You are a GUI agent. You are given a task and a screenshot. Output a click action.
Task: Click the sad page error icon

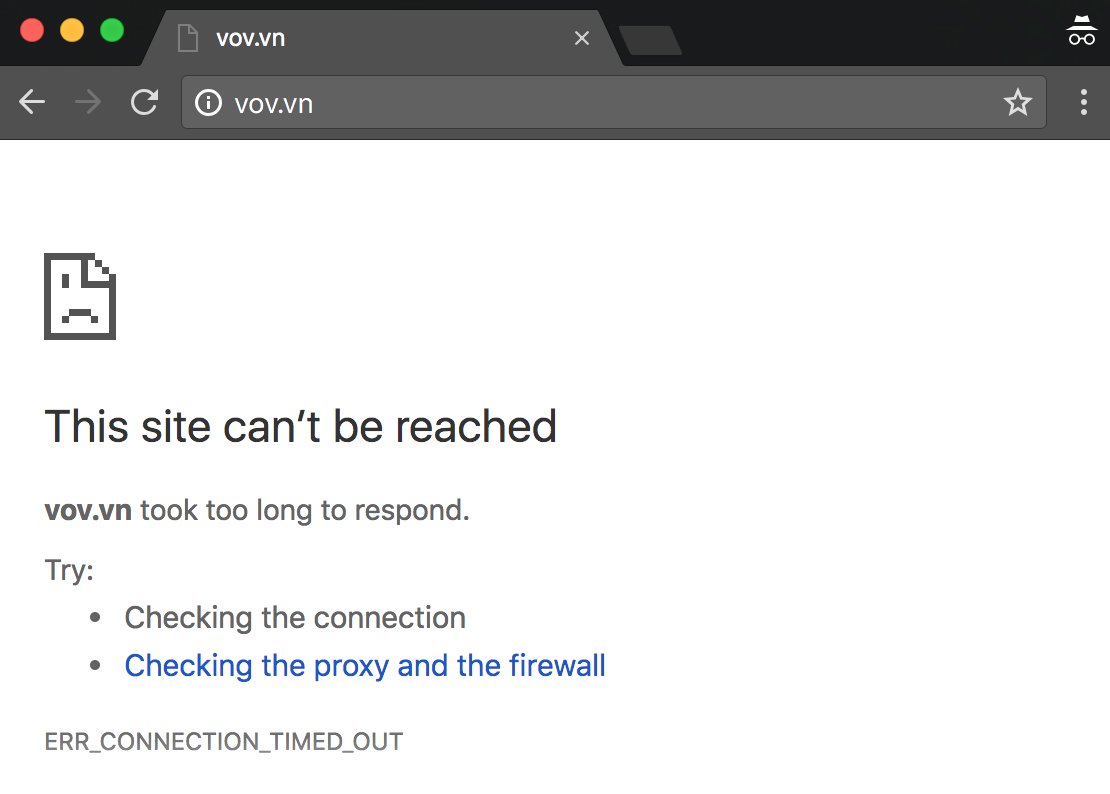coord(80,296)
